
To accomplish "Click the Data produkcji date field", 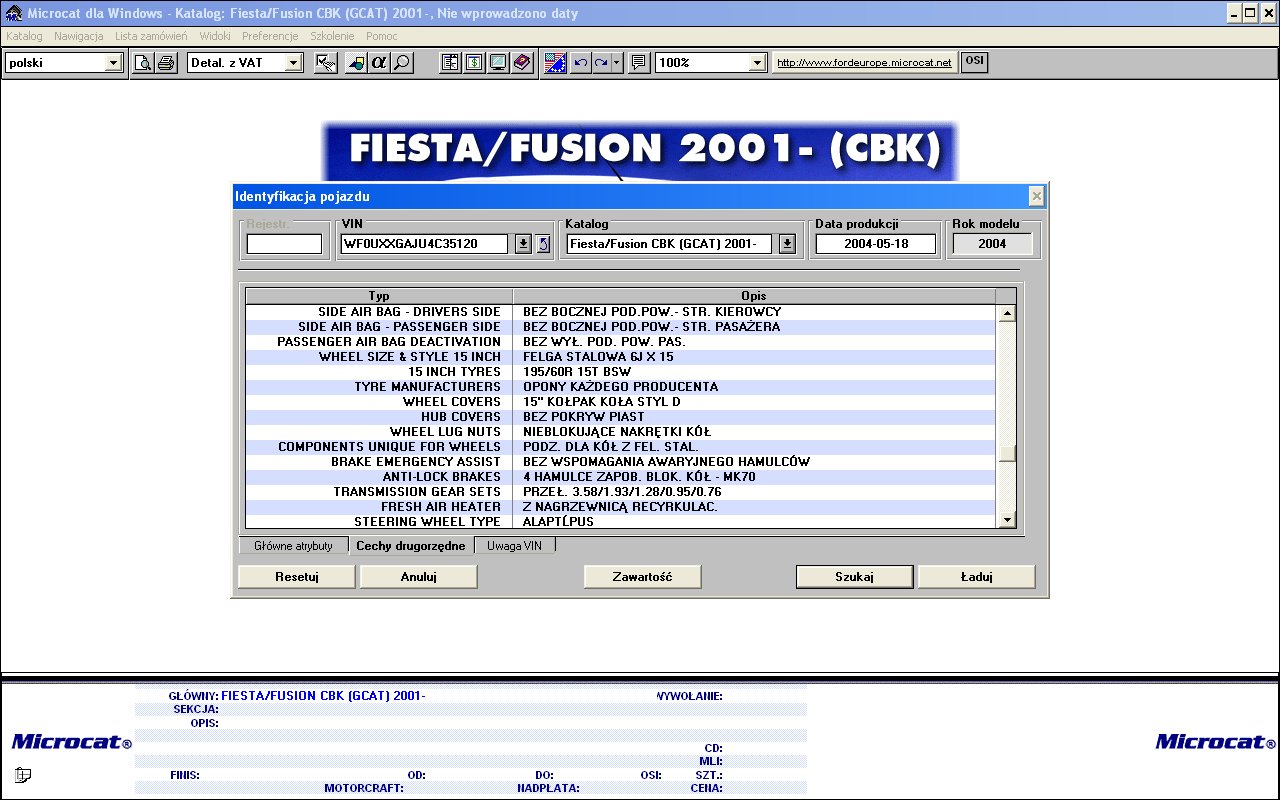I will click(876, 244).
